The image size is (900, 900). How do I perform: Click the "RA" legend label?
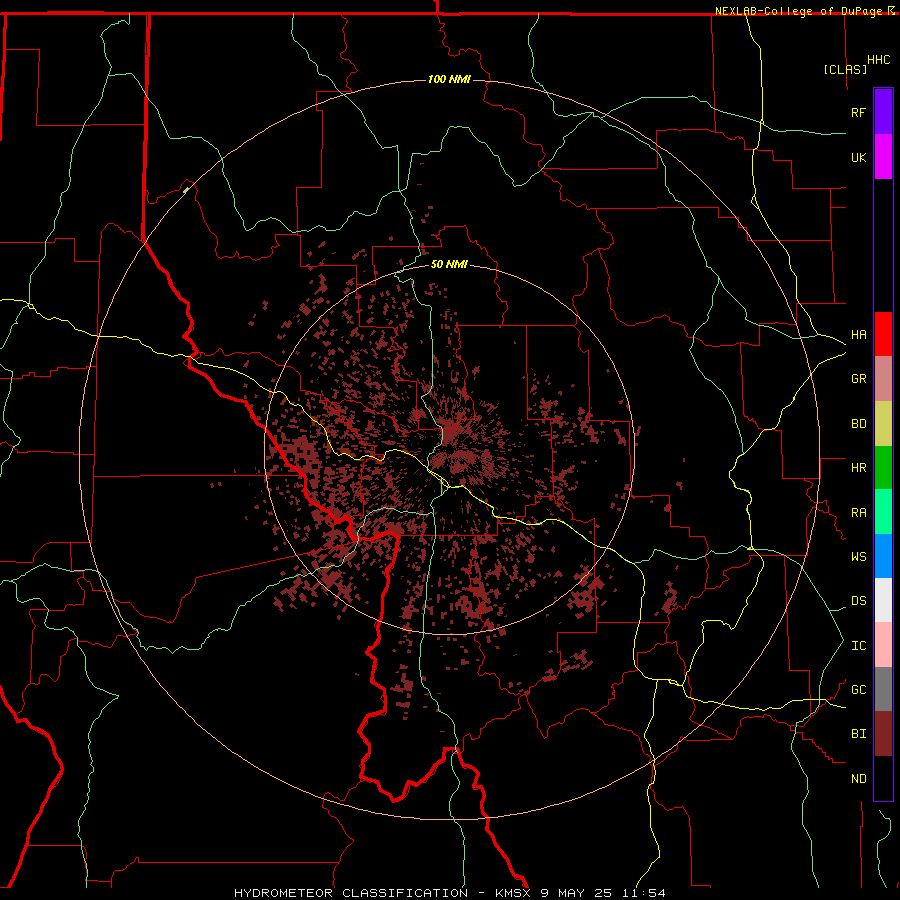pos(858,513)
